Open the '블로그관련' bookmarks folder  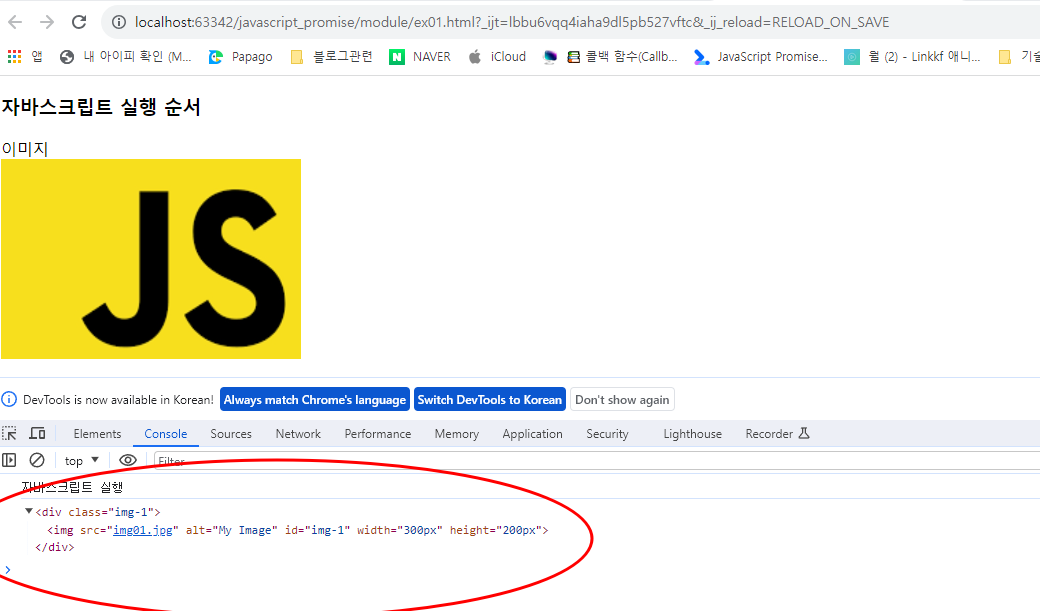pyautogui.click(x=332, y=57)
